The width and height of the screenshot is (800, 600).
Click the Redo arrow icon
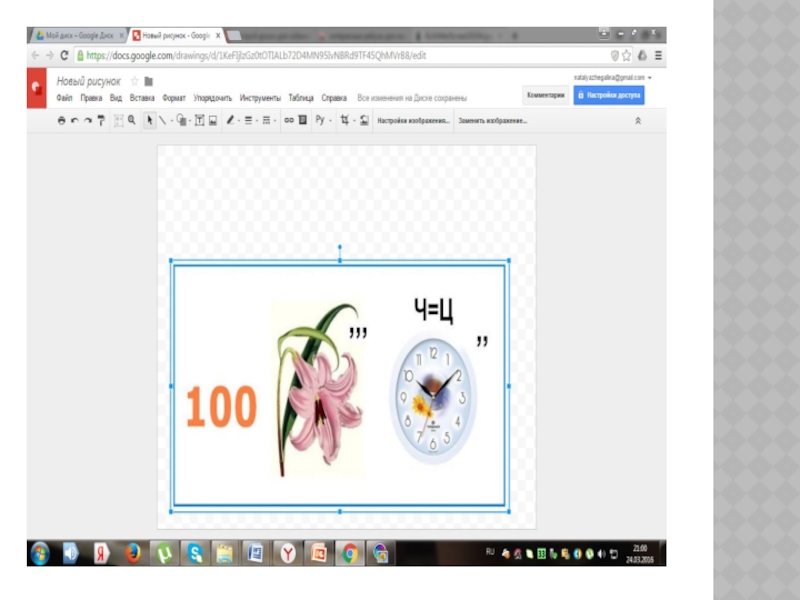point(88,120)
